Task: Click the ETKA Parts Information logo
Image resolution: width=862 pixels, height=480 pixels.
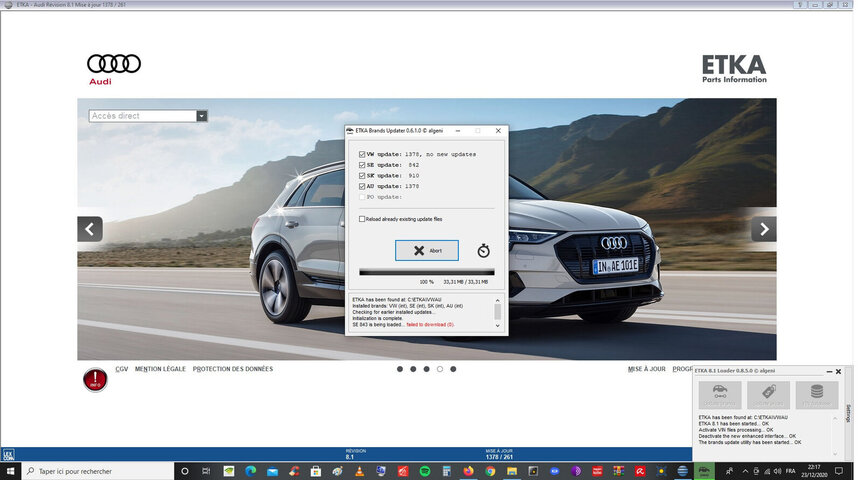Action: [734, 69]
